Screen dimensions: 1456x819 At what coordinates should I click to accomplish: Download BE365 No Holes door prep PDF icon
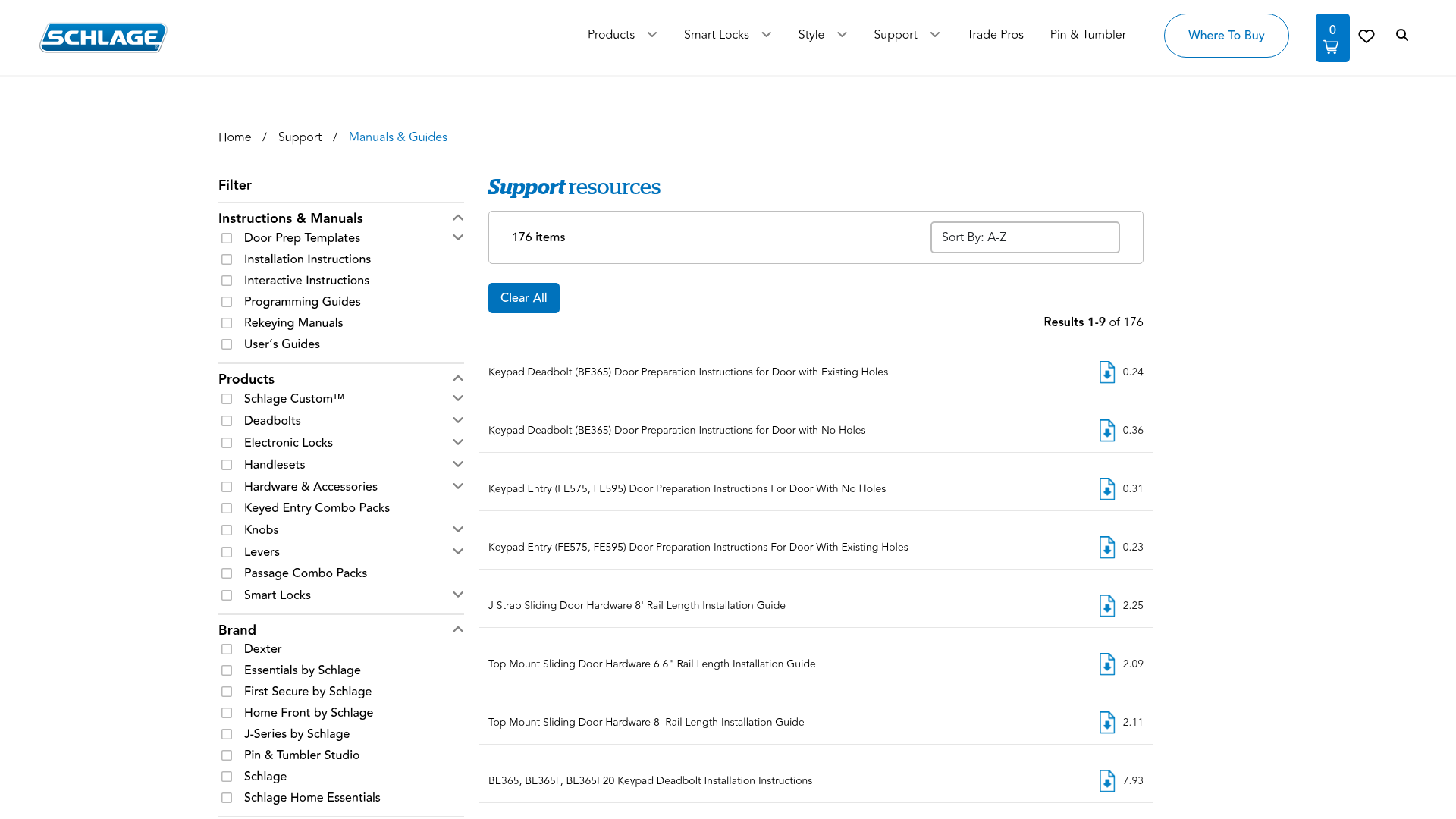pyautogui.click(x=1107, y=431)
